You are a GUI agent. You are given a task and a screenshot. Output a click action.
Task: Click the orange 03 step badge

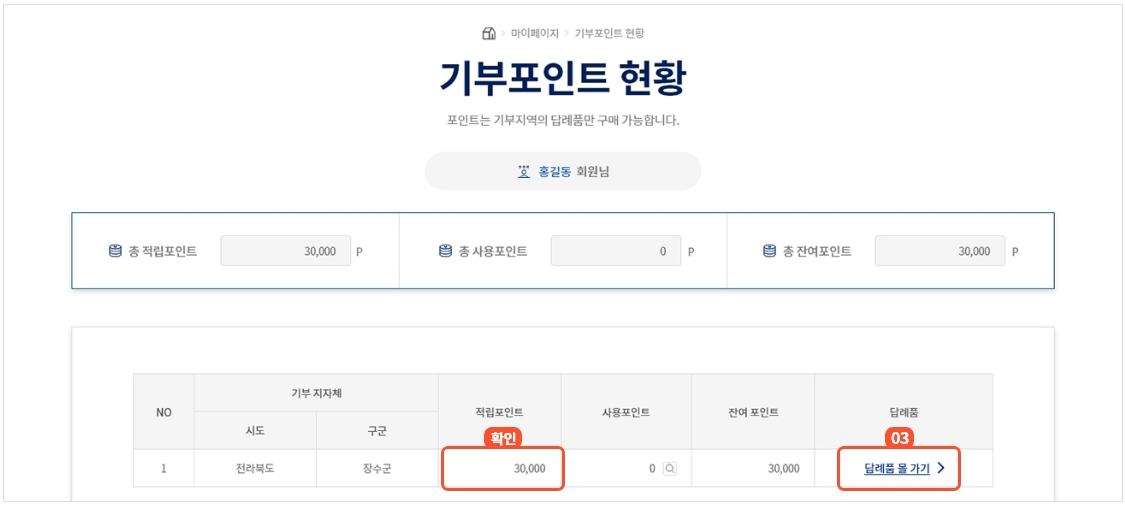pyautogui.click(x=899, y=438)
